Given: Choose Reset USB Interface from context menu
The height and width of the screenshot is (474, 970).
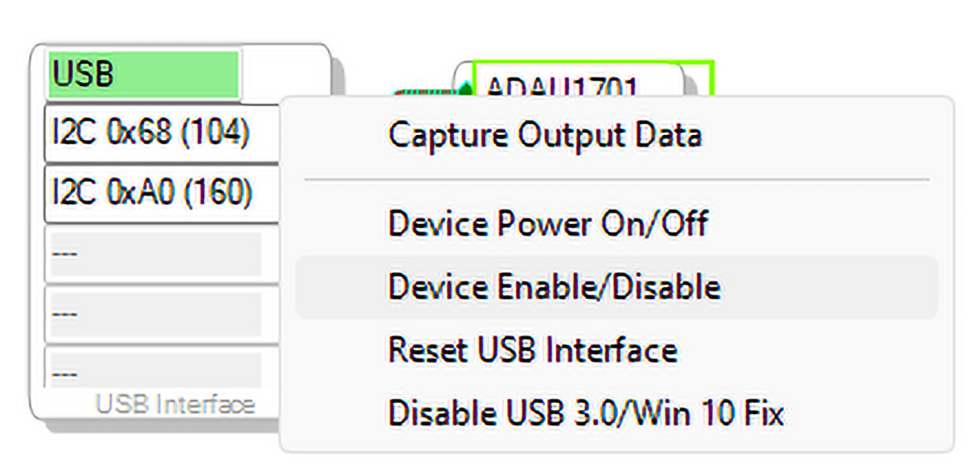Looking at the screenshot, I should point(533,350).
